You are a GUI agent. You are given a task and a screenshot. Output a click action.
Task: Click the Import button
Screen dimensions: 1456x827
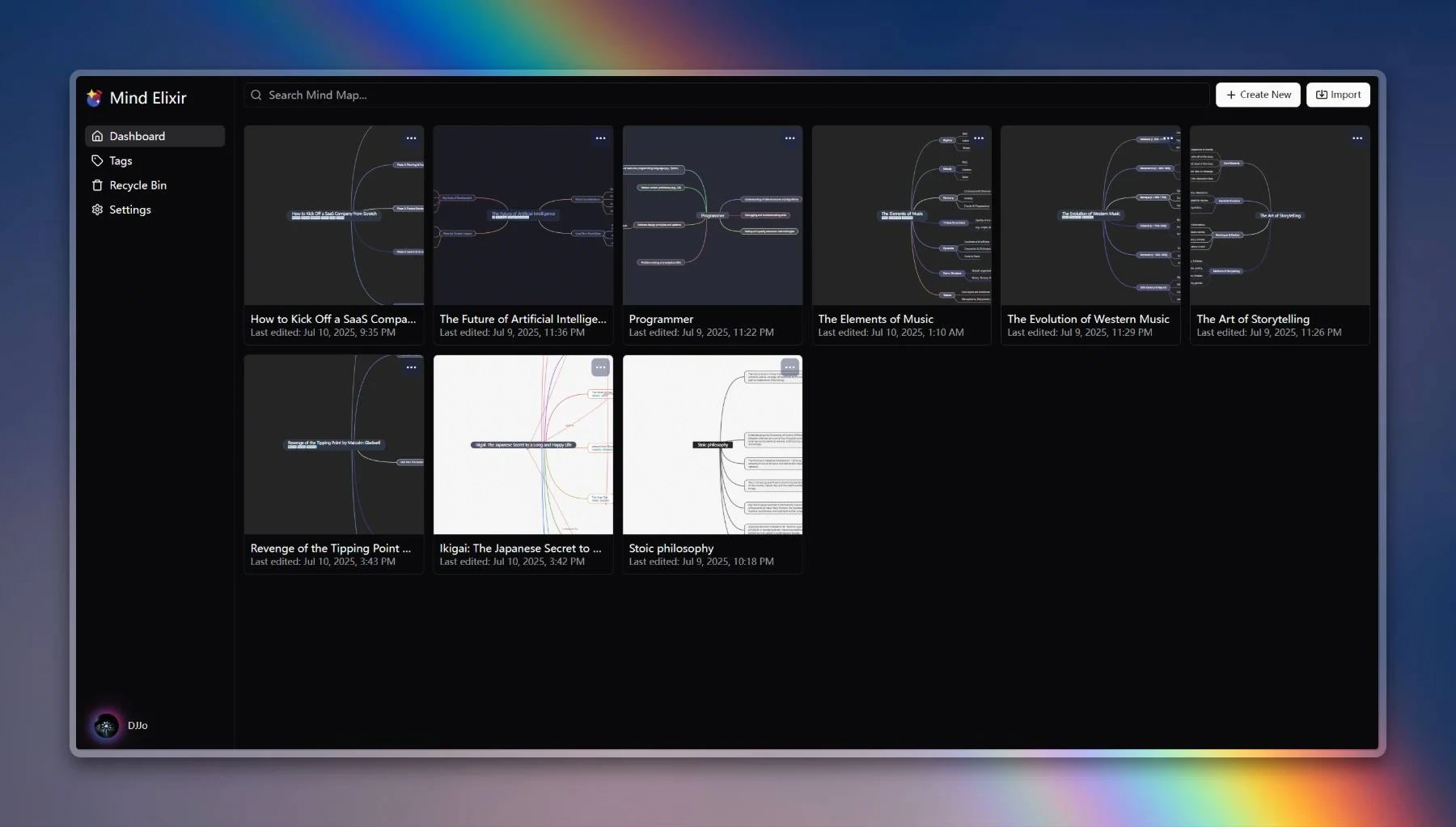click(1338, 95)
